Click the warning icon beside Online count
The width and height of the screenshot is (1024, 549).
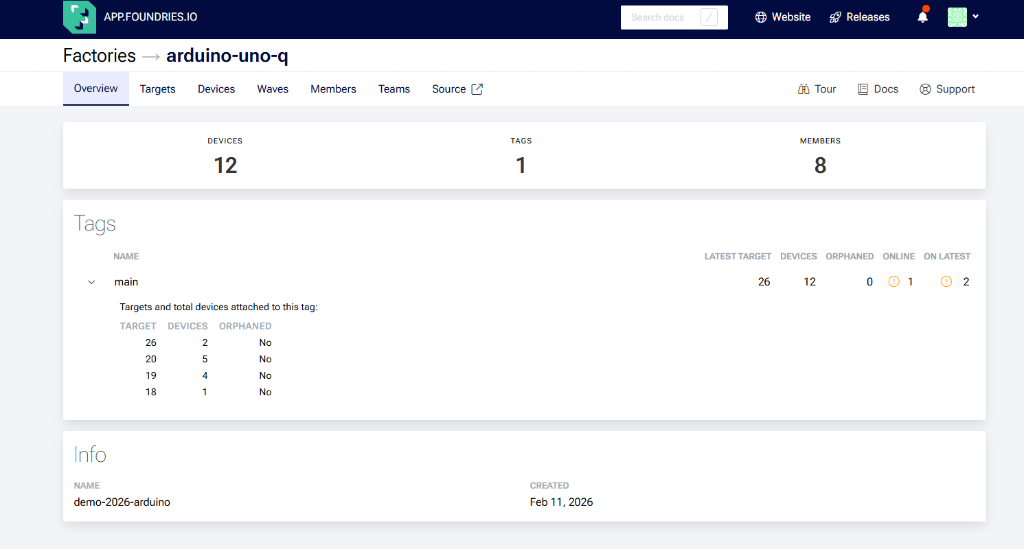[894, 281]
